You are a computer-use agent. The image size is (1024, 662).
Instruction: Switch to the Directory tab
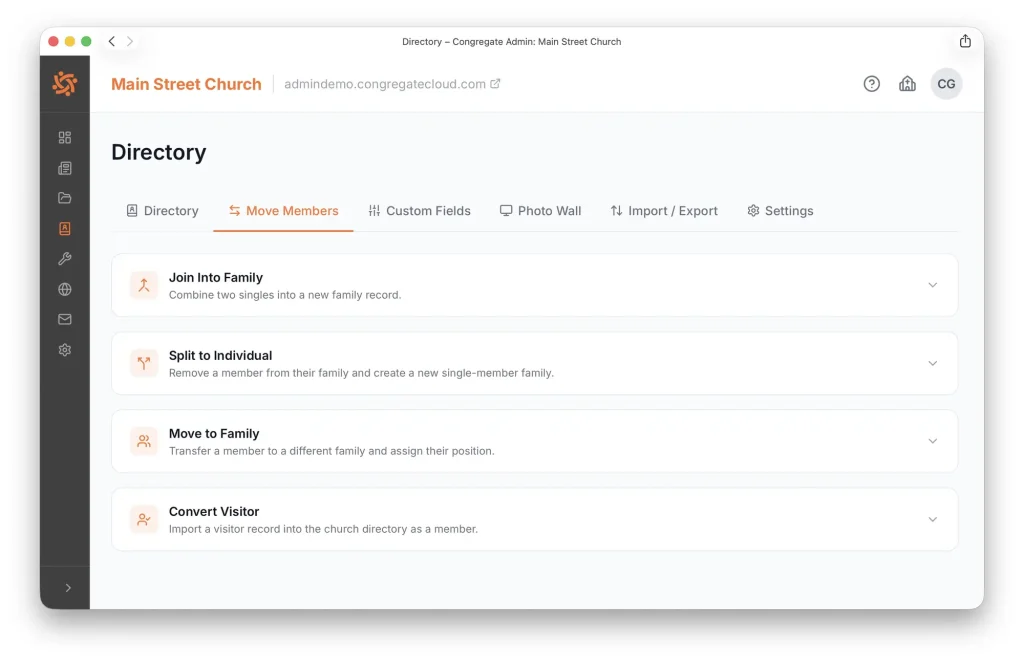[162, 211]
